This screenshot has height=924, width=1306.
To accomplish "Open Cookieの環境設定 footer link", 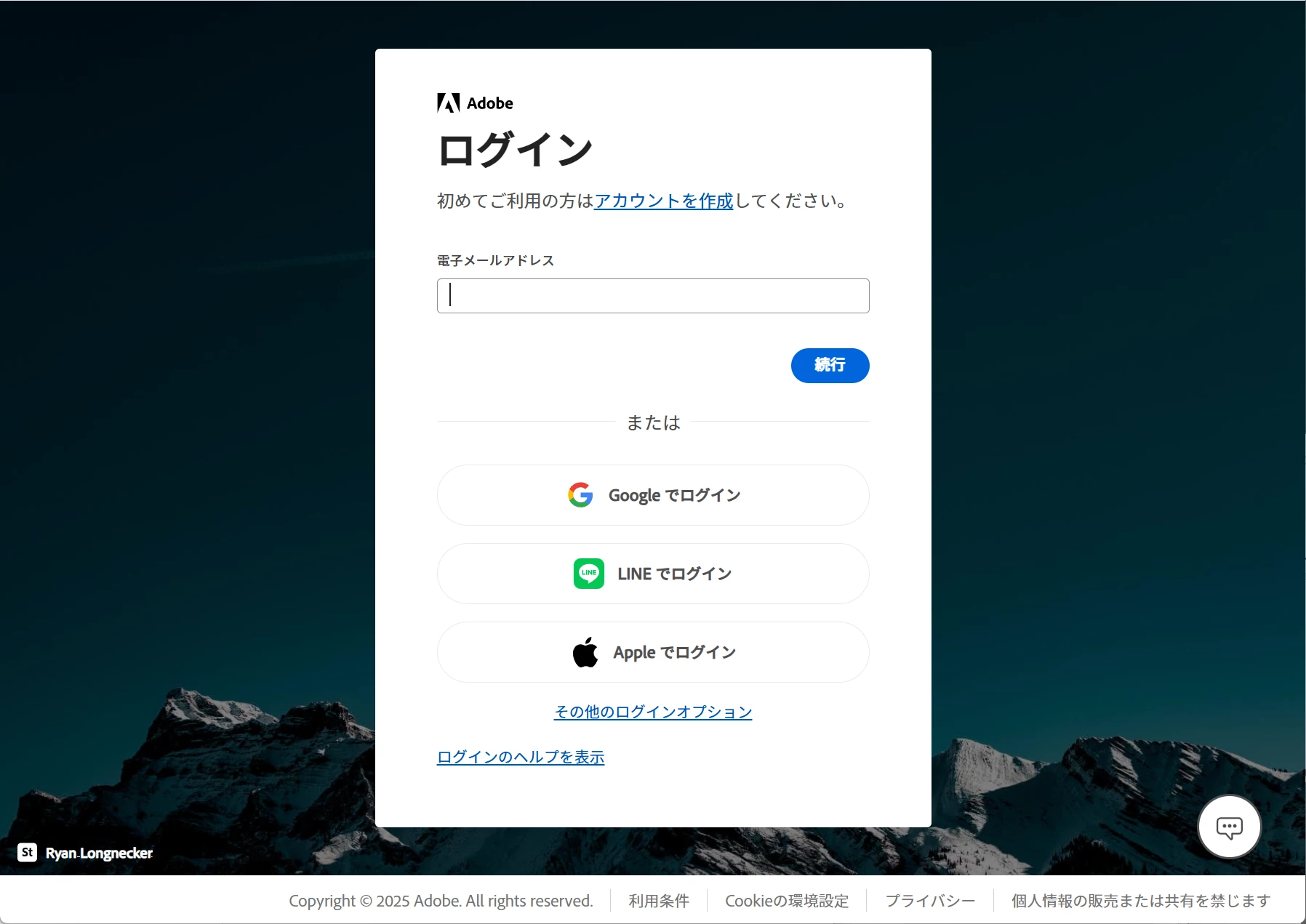I will (x=787, y=901).
